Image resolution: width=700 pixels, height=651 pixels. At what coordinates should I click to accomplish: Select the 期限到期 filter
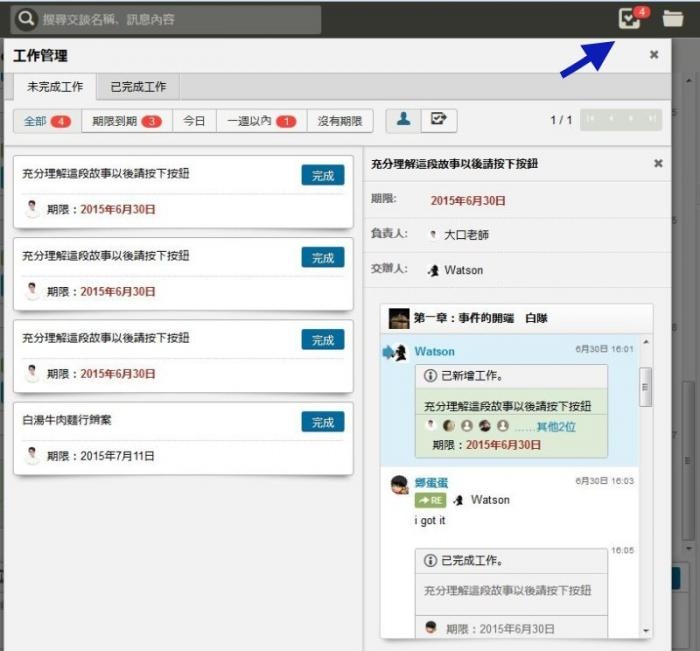127,121
